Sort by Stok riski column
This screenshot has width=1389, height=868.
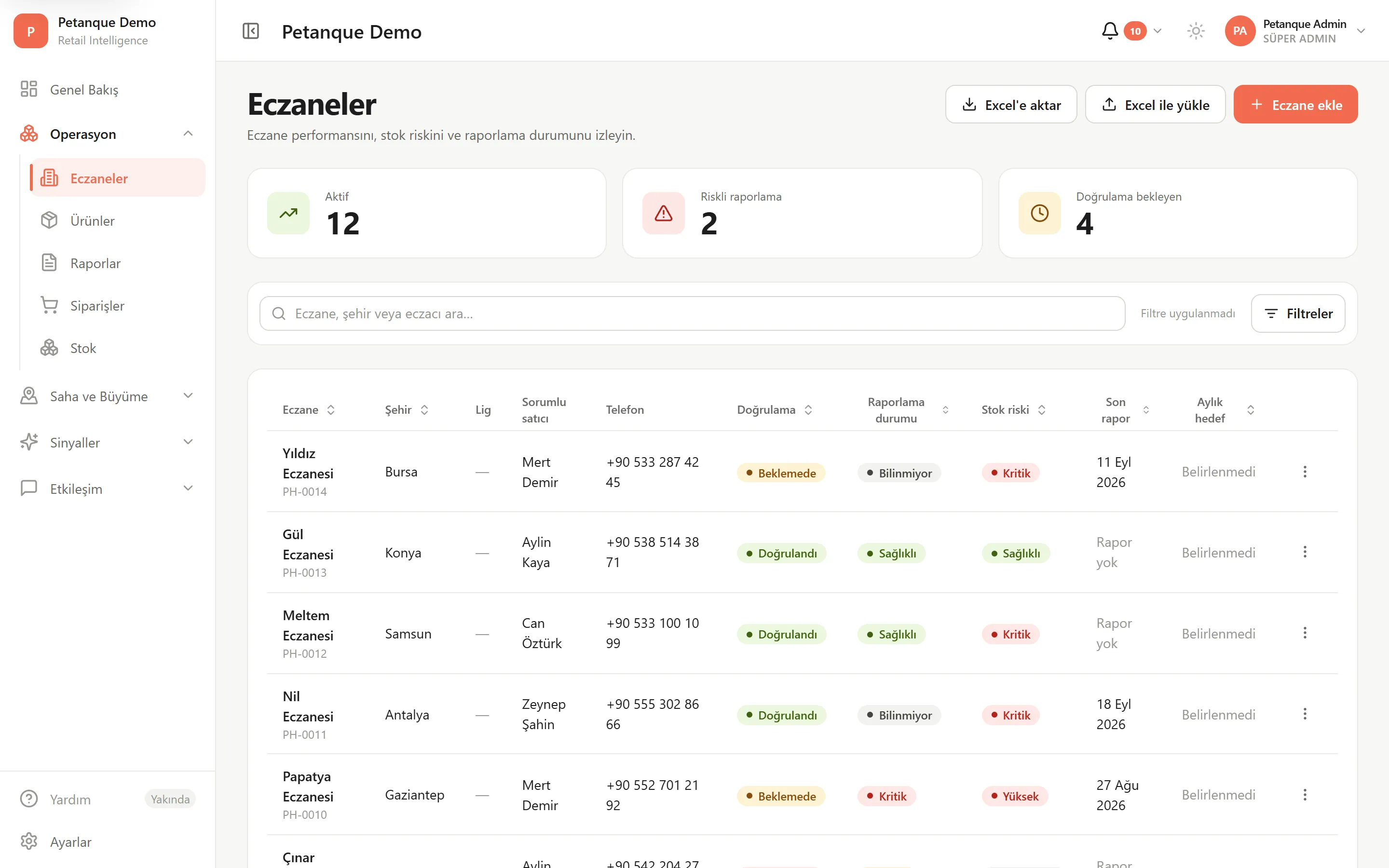pos(1014,410)
